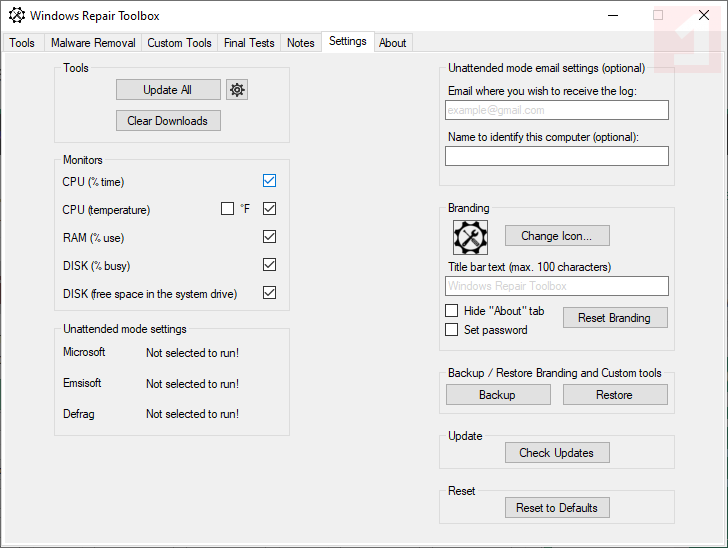Check the Hide "About" tab option
This screenshot has height=548, width=728.
(x=452, y=311)
